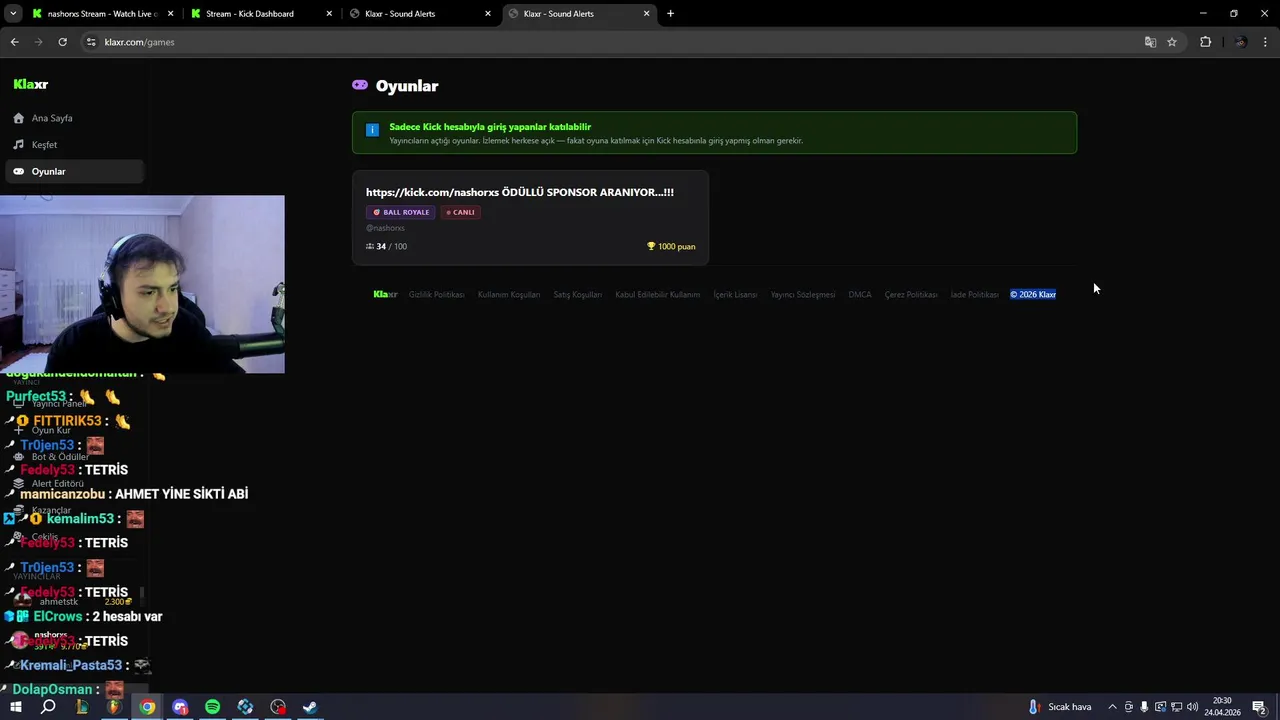Open the Windows Start menu

point(15,707)
